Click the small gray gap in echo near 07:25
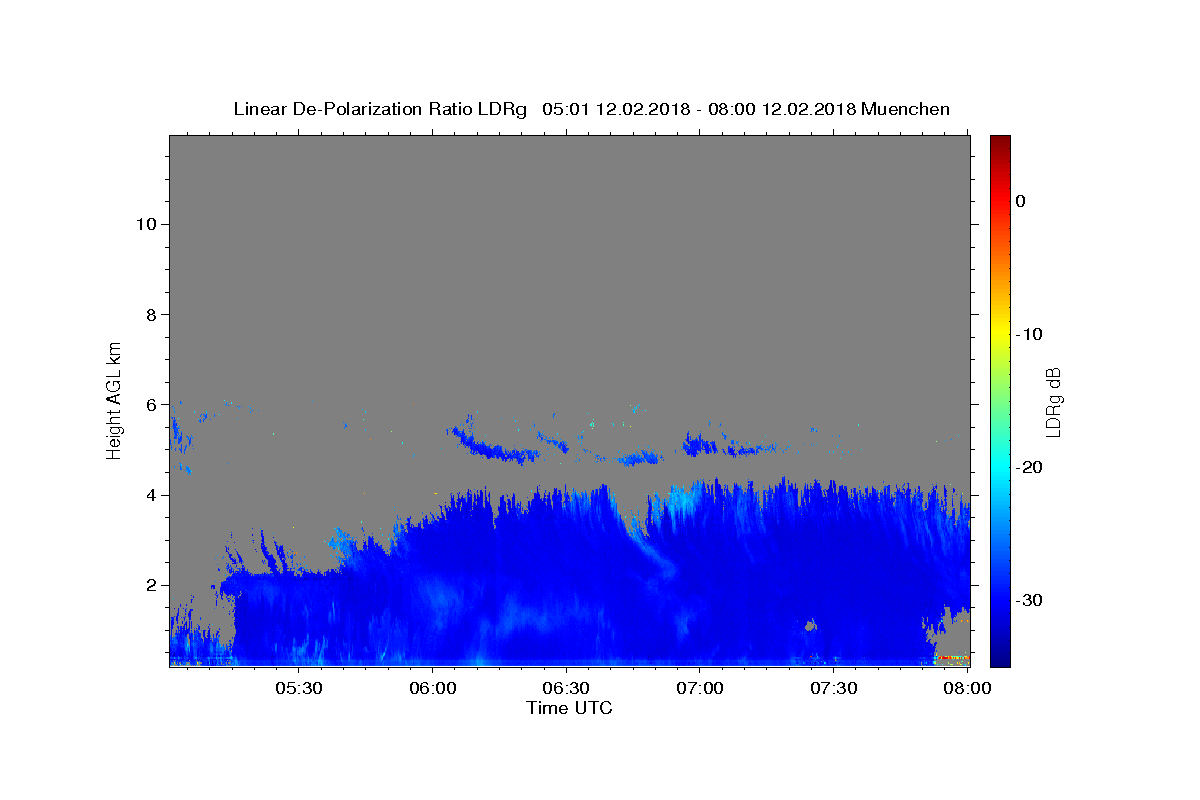Viewport: 1200px width, 800px height. [810, 625]
